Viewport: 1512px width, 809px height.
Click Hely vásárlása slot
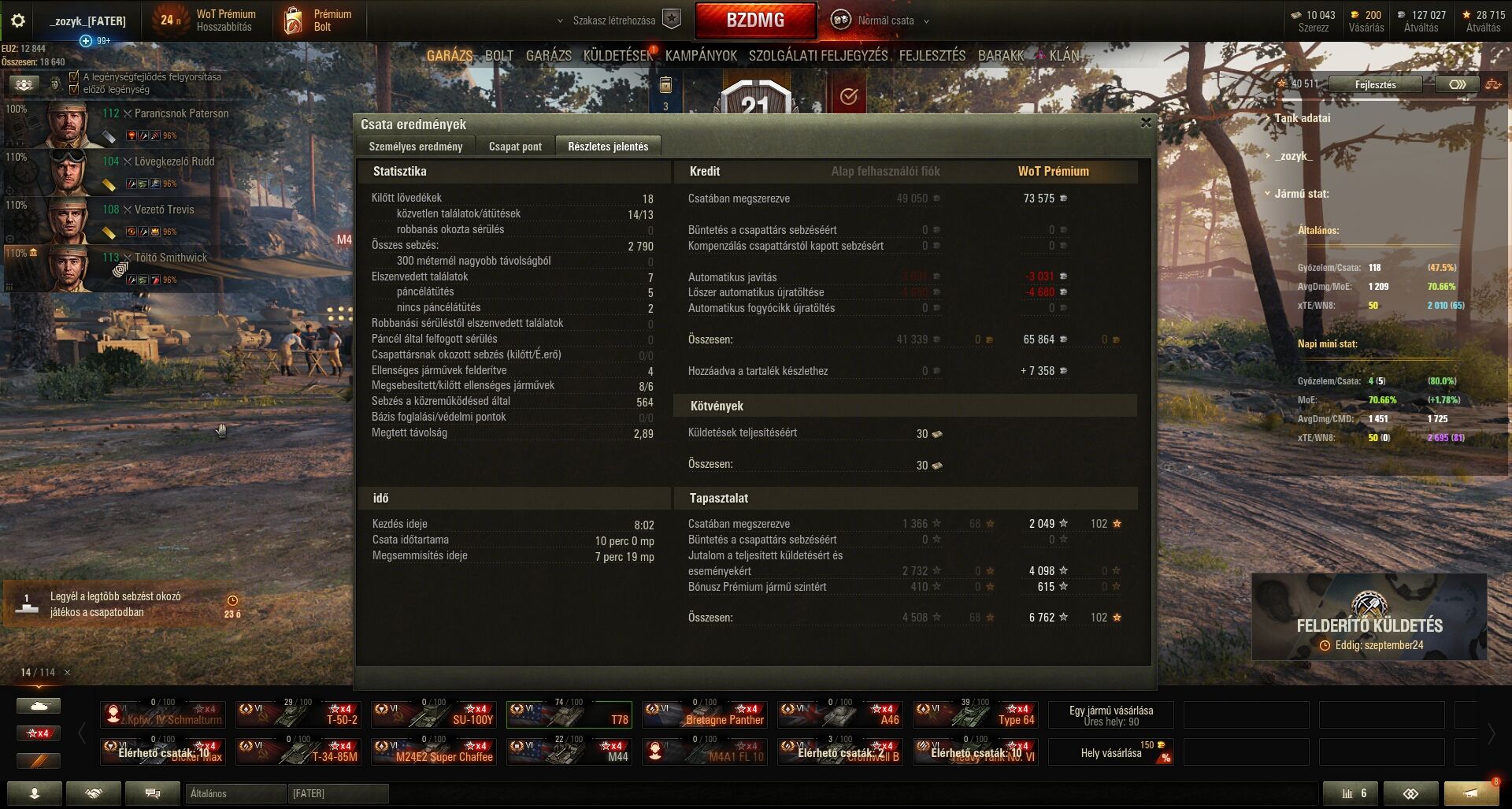point(1111,752)
